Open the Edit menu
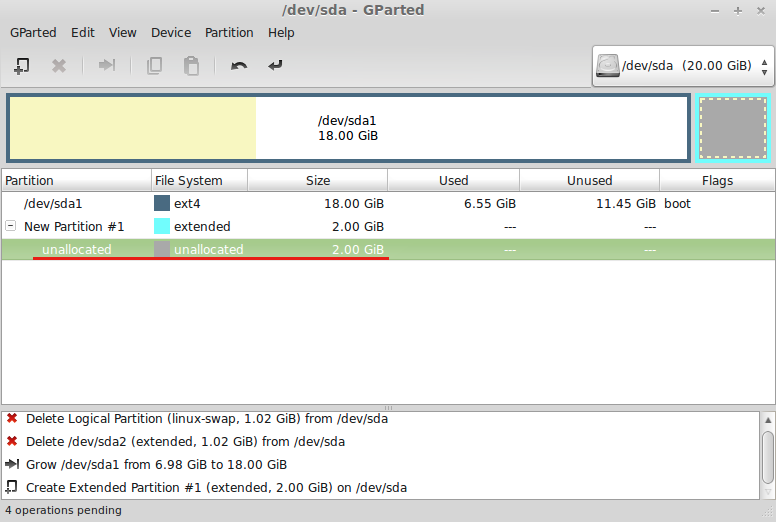776x522 pixels. click(83, 33)
